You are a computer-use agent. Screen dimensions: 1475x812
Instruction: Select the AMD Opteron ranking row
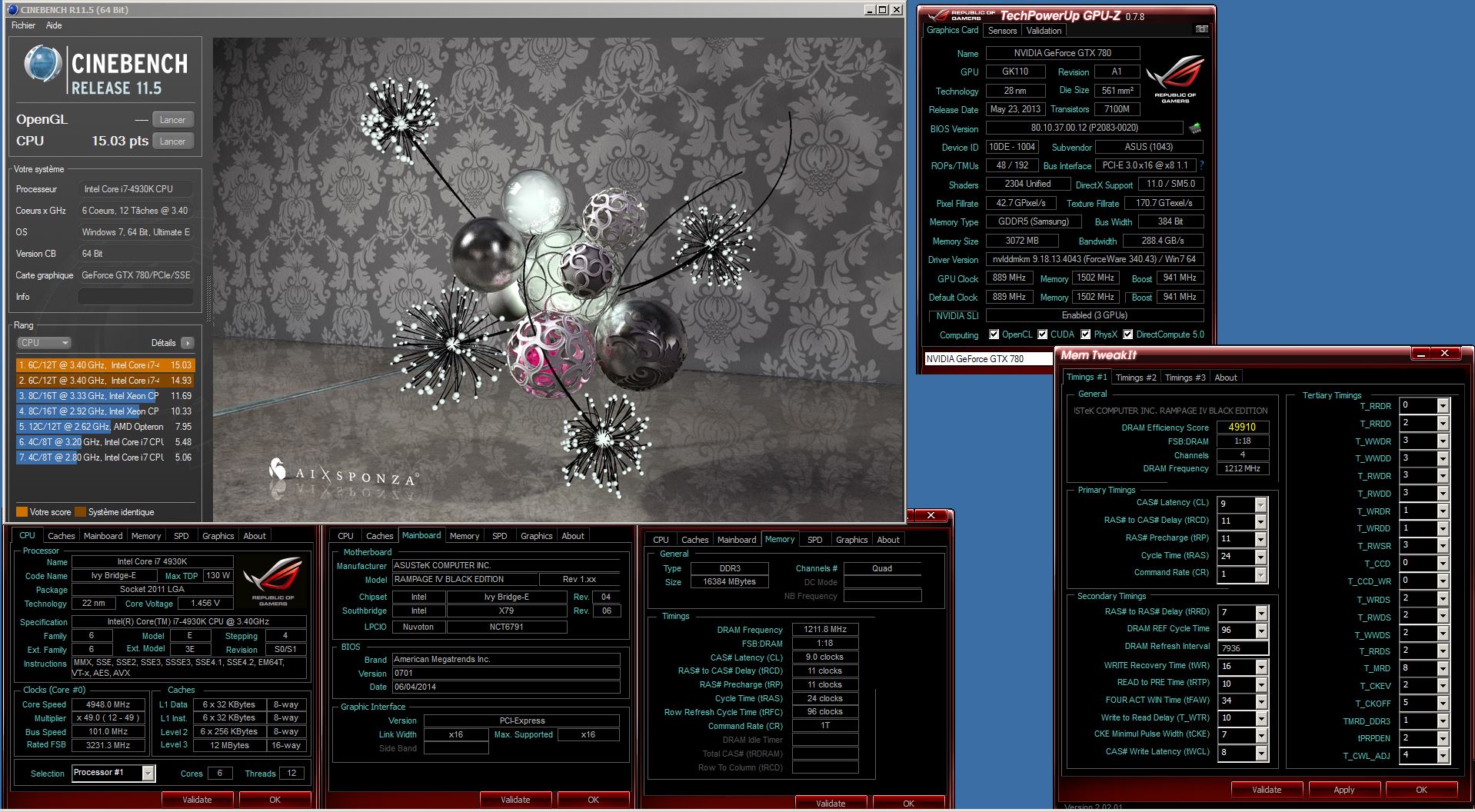(x=105, y=427)
